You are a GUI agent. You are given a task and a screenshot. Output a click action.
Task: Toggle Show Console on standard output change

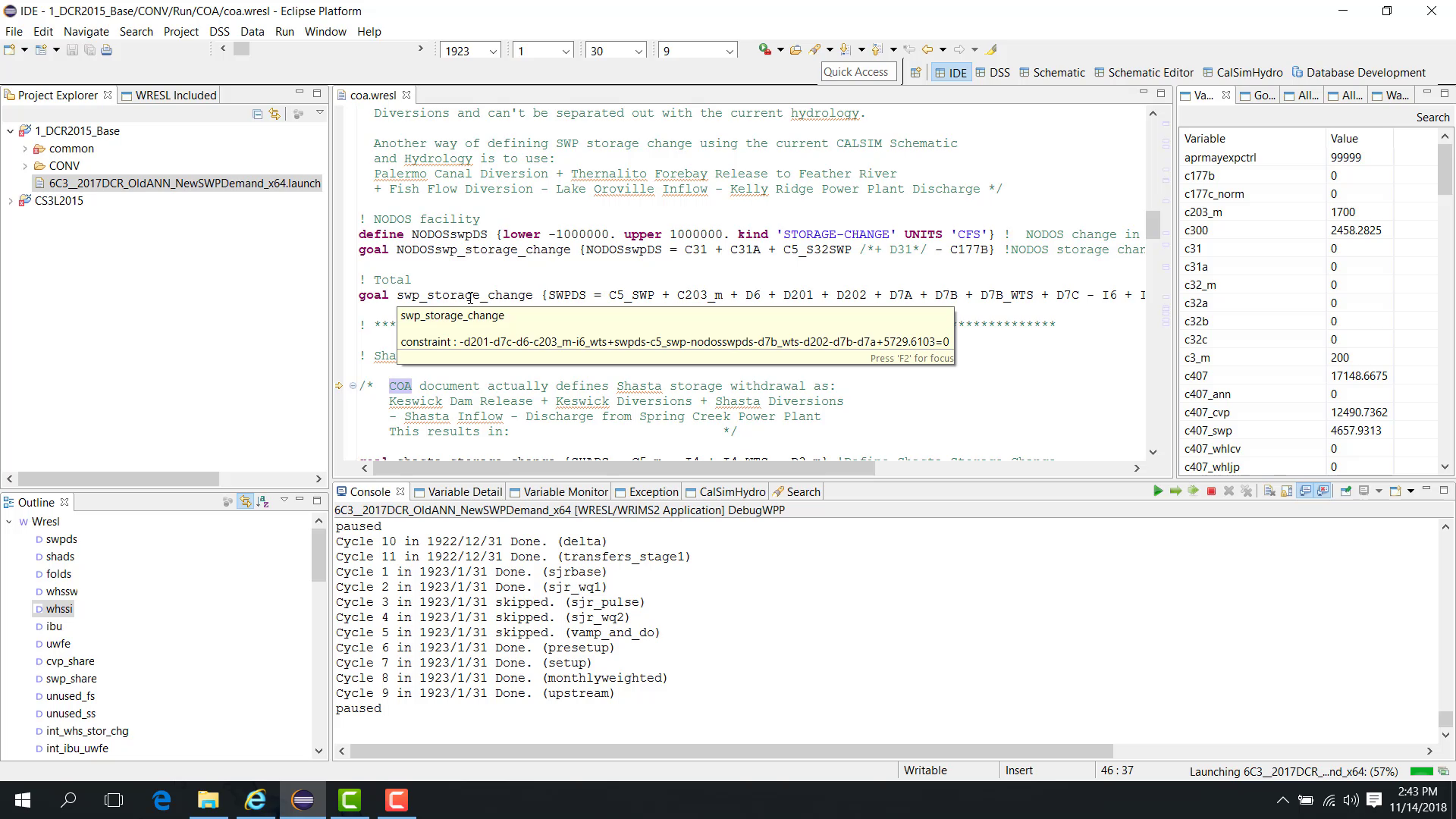coord(1305,491)
